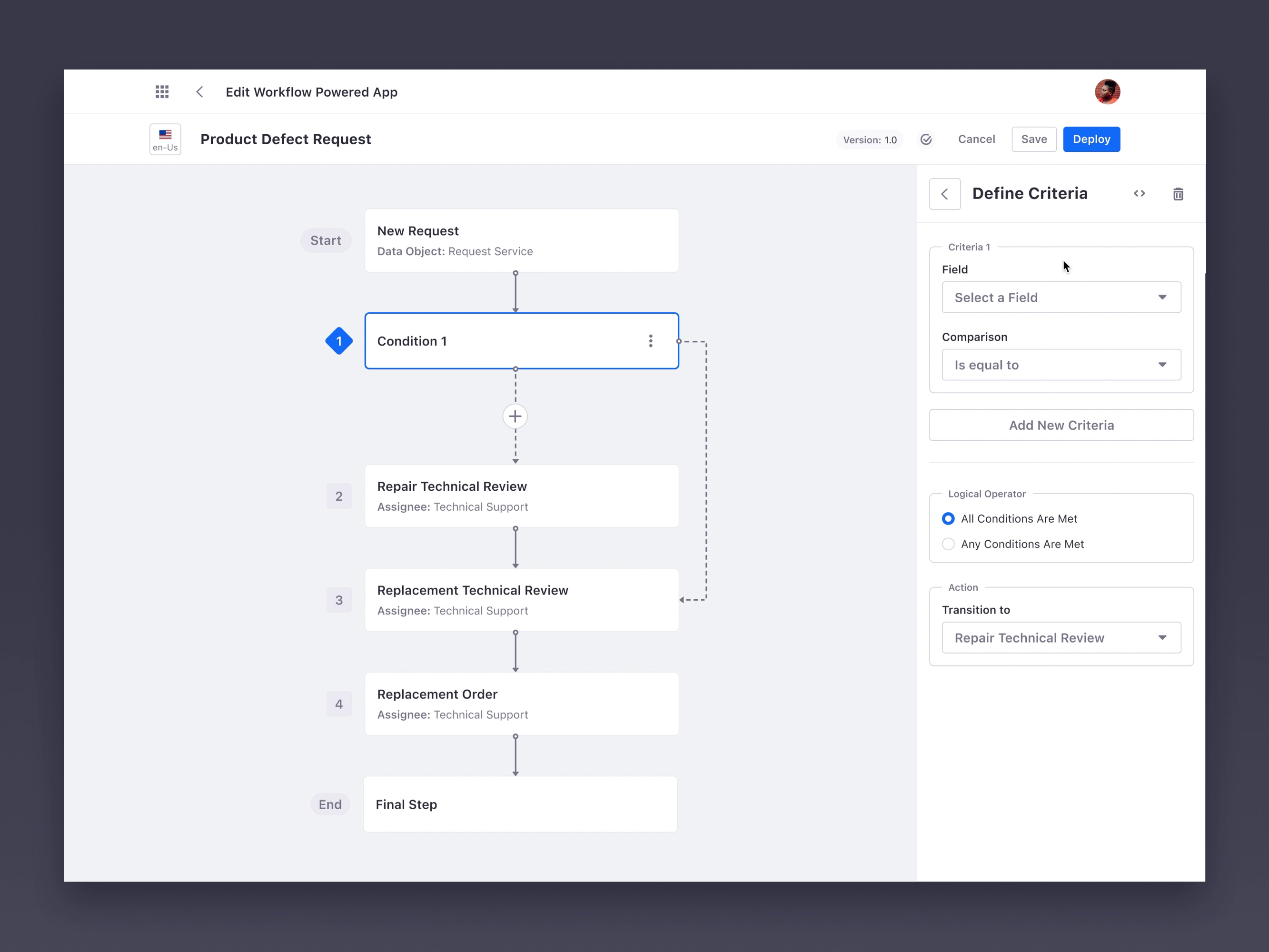Open the Is equal to comparison dropdown
Image resolution: width=1269 pixels, height=952 pixels.
[x=1061, y=365]
